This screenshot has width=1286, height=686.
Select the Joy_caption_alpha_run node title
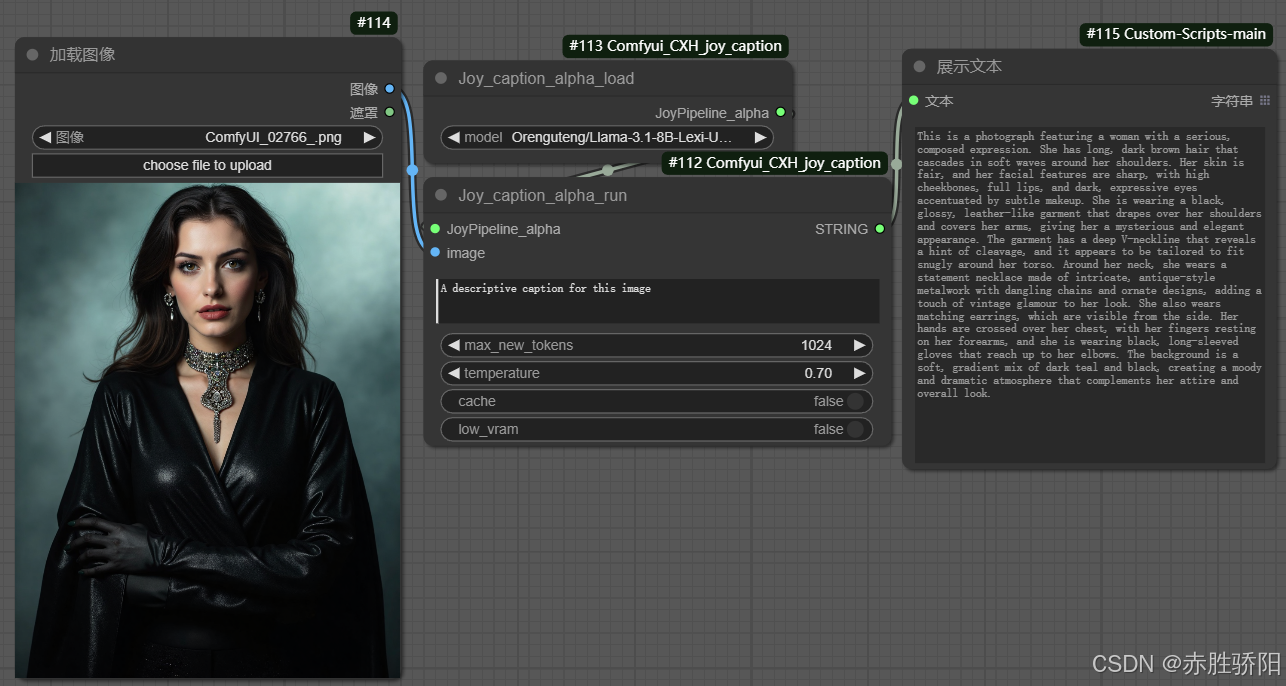tap(543, 196)
